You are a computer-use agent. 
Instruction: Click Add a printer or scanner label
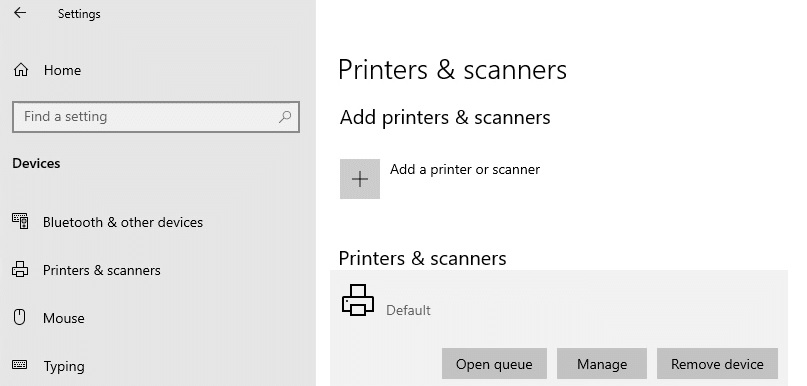click(x=465, y=169)
